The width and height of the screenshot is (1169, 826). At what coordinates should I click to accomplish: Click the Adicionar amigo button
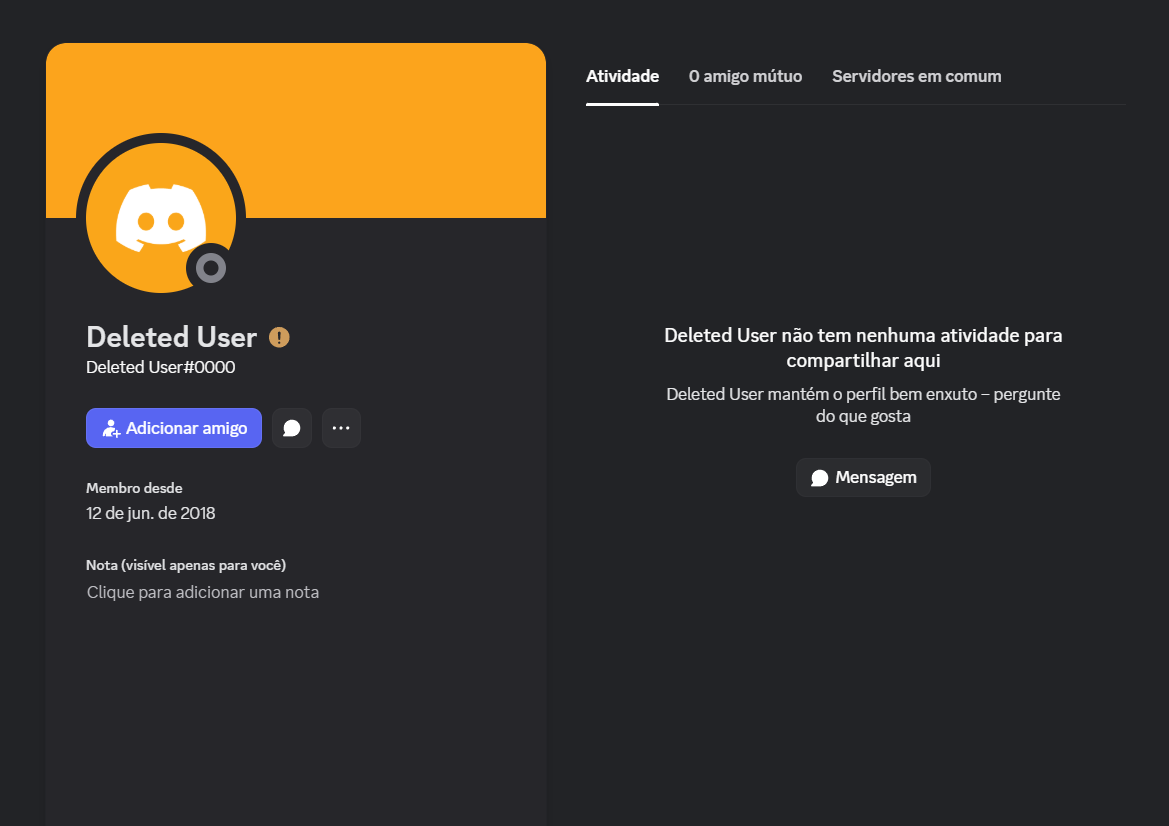(x=174, y=428)
